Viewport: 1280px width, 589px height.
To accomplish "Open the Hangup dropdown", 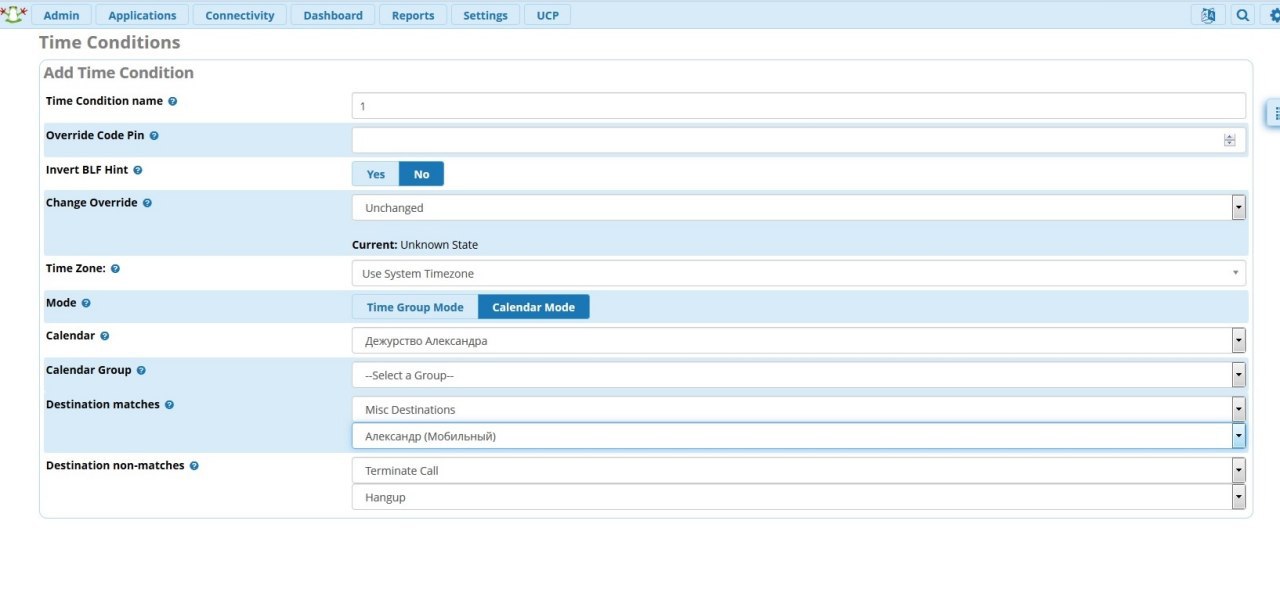I will tap(799, 497).
